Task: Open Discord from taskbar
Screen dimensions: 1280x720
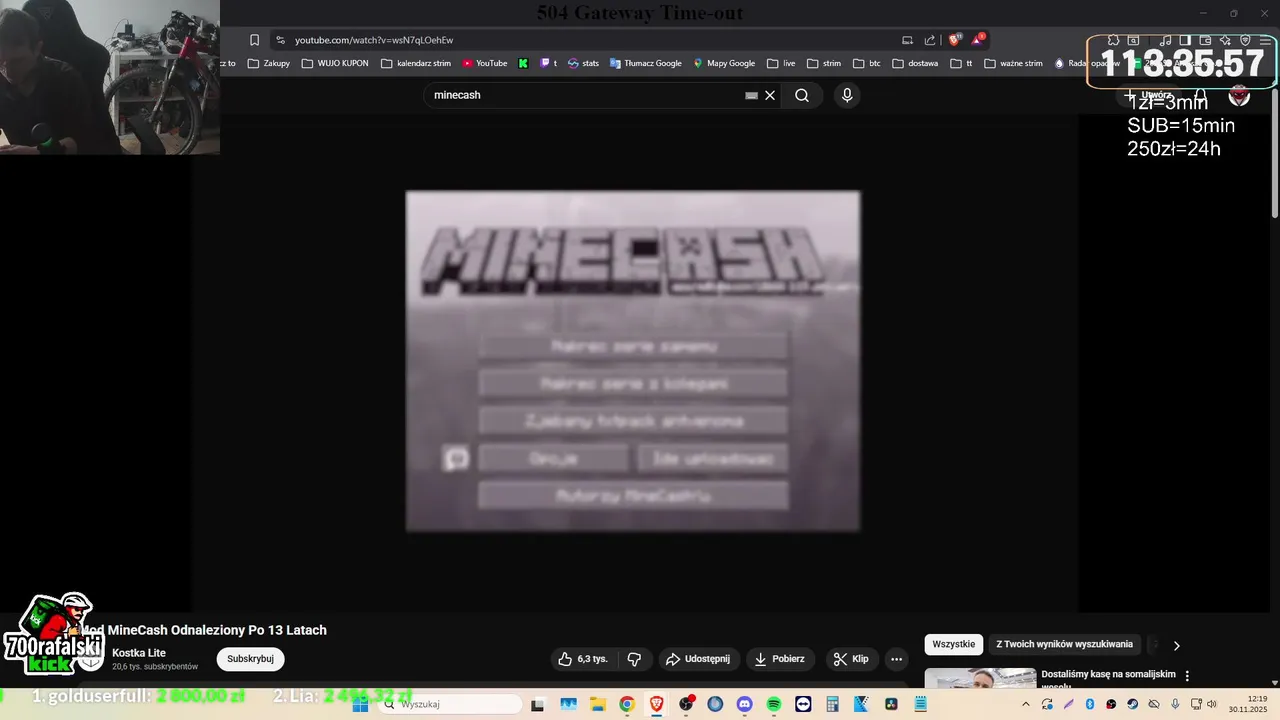Action: click(x=744, y=704)
